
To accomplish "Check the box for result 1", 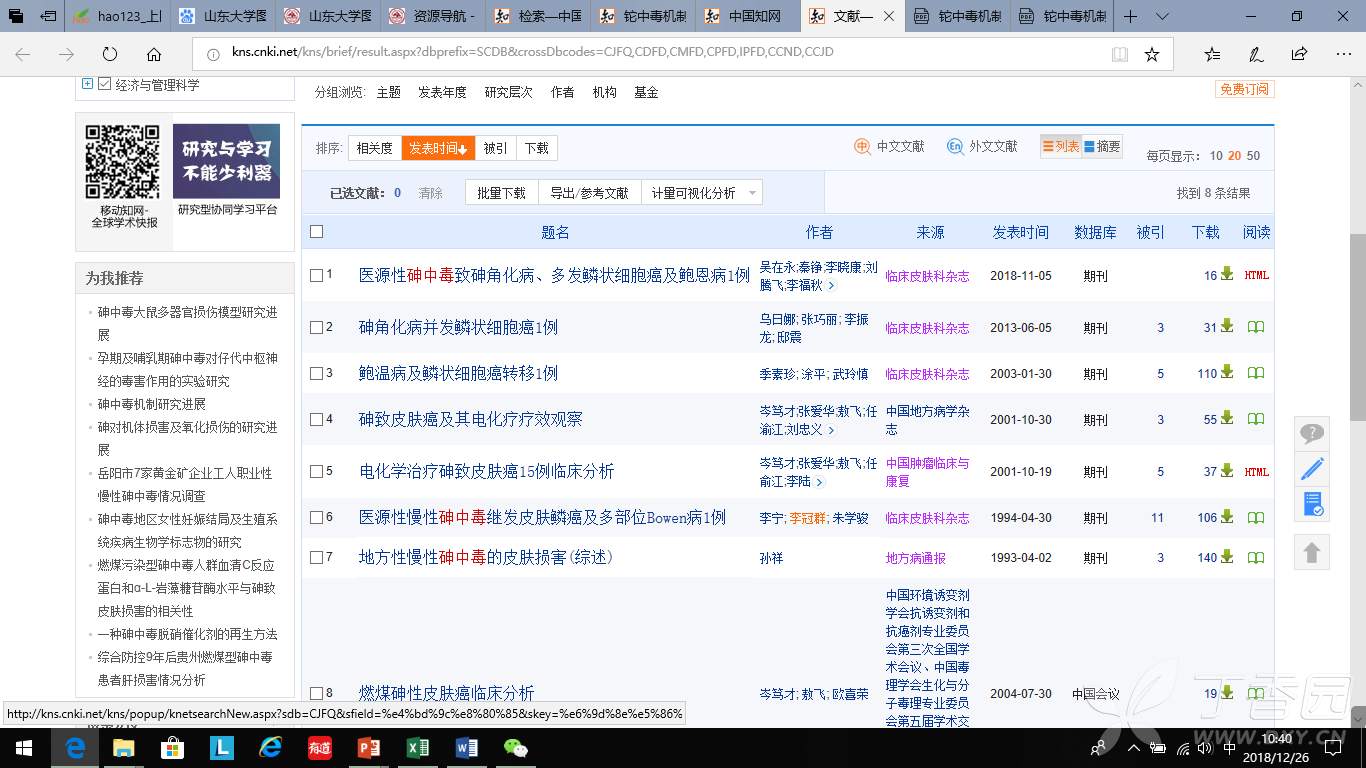I will [317, 275].
